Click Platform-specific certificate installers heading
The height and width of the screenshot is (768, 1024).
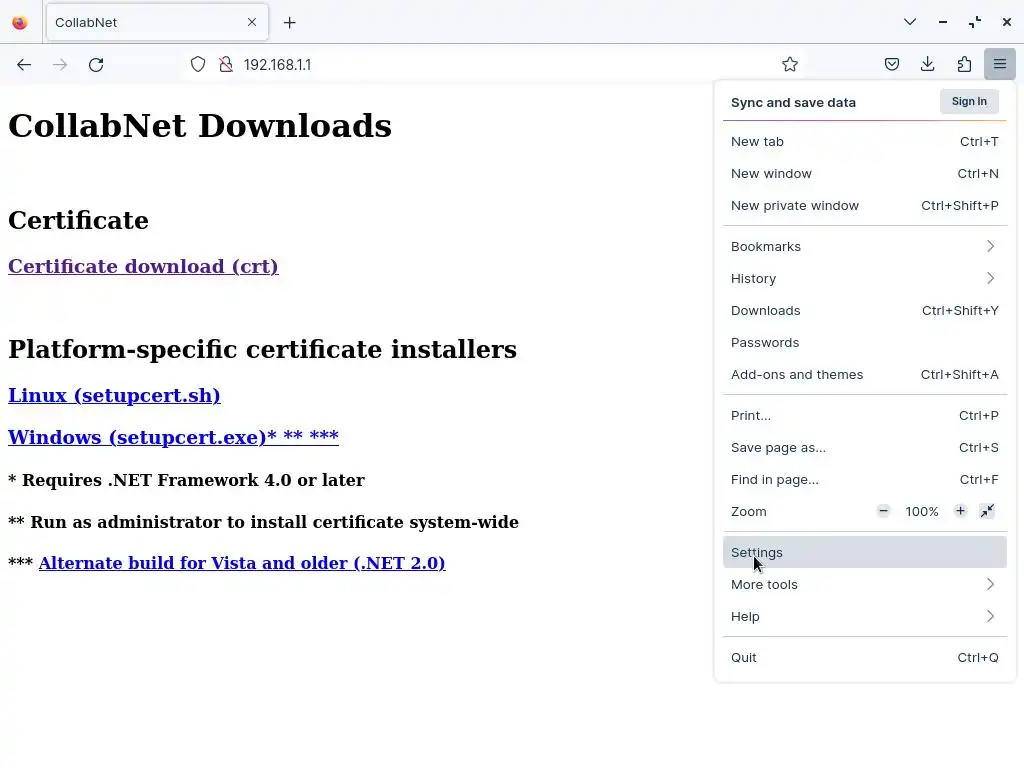pos(263,349)
